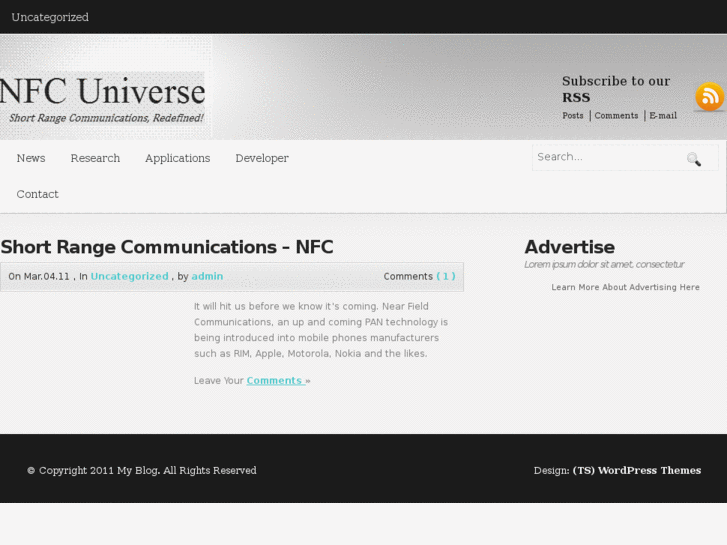Visit the (TS) WordPress Themes footer link

pos(637,470)
